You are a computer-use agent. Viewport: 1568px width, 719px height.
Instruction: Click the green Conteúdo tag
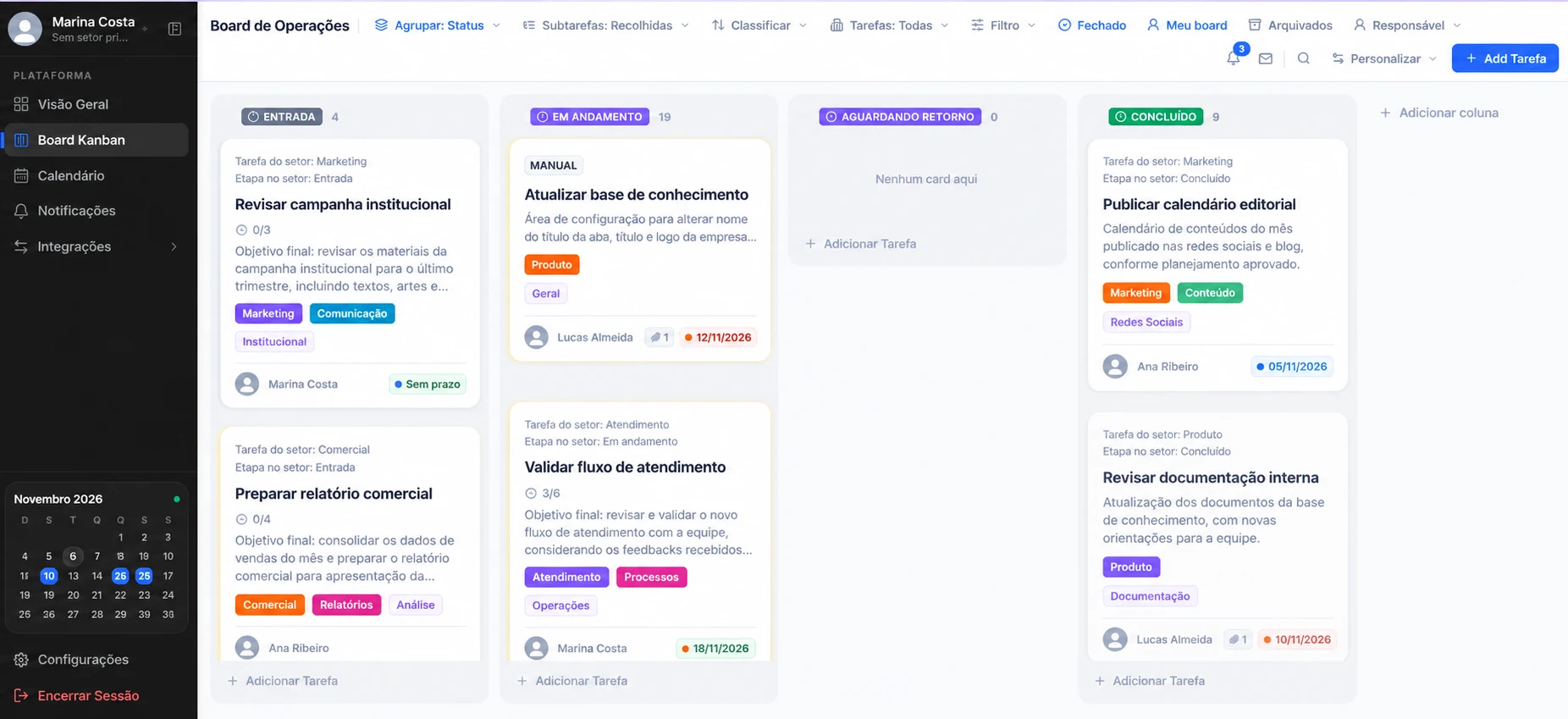pos(1210,293)
